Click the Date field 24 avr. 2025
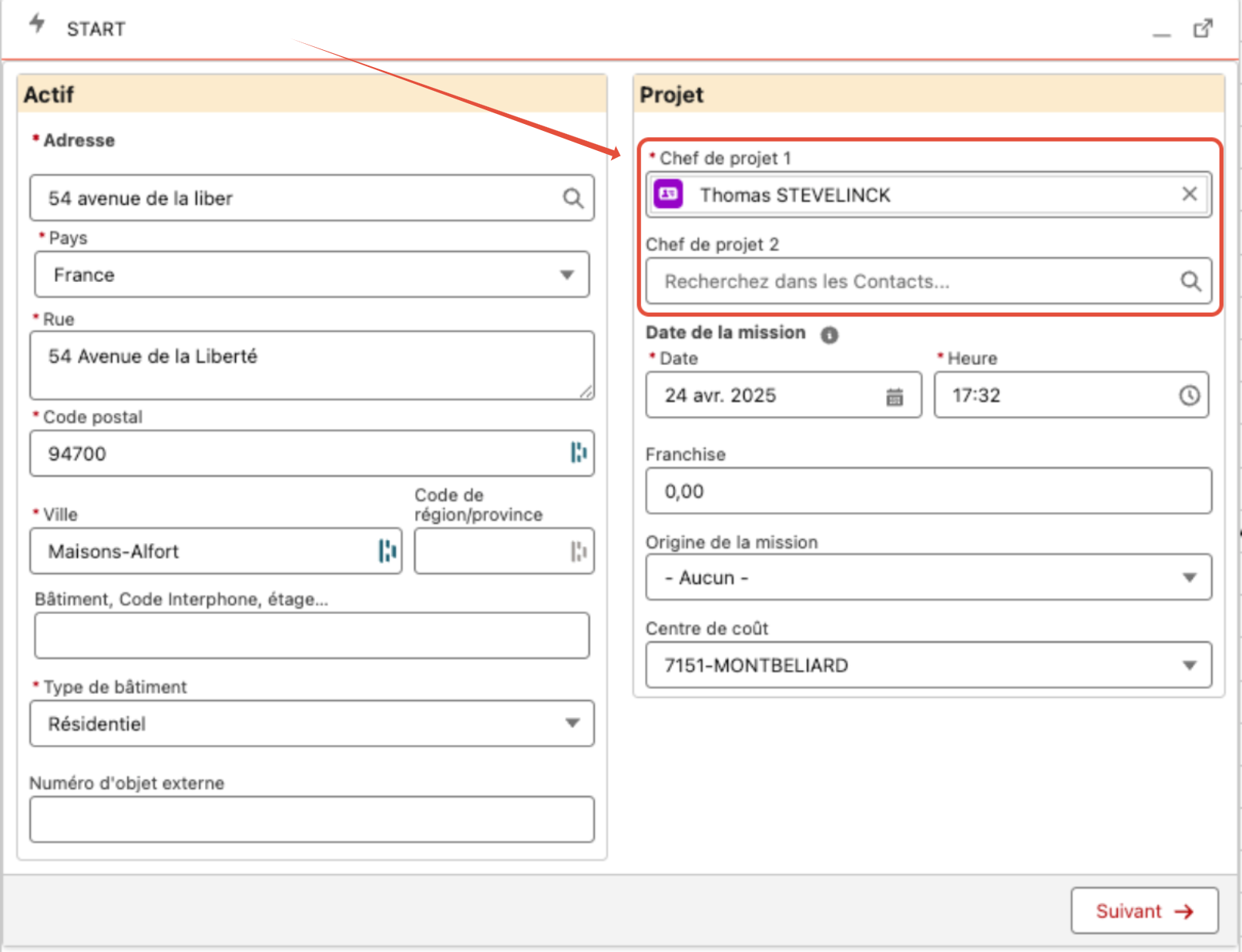The height and width of the screenshot is (952, 1242). (784, 395)
